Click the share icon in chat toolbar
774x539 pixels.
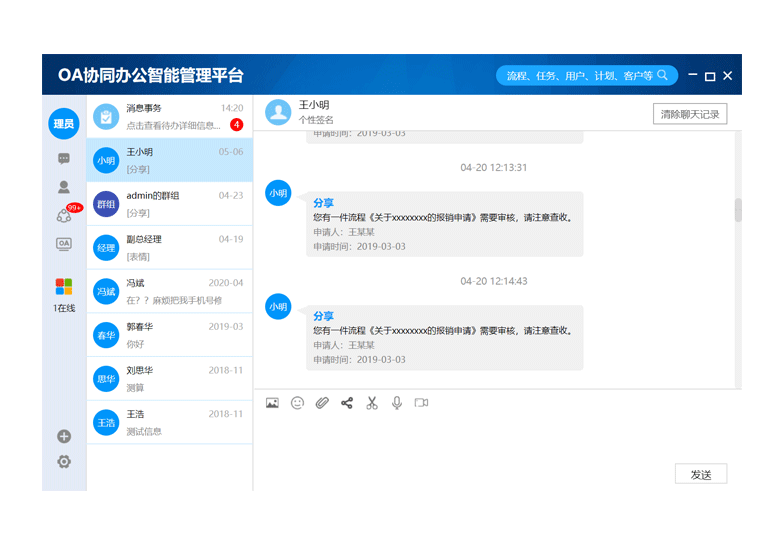[347, 403]
